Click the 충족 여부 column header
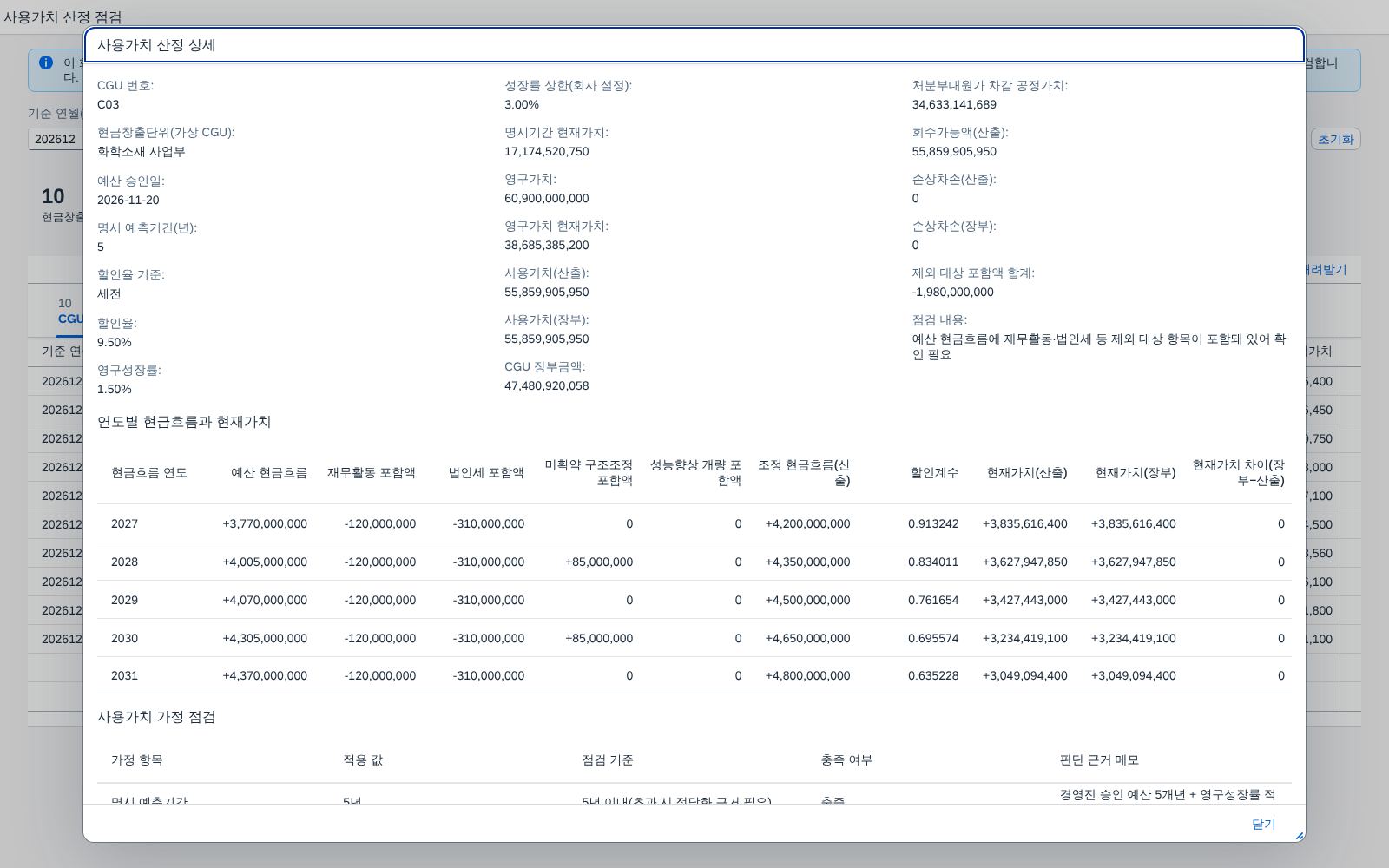The height and width of the screenshot is (868, 1389). click(x=846, y=759)
